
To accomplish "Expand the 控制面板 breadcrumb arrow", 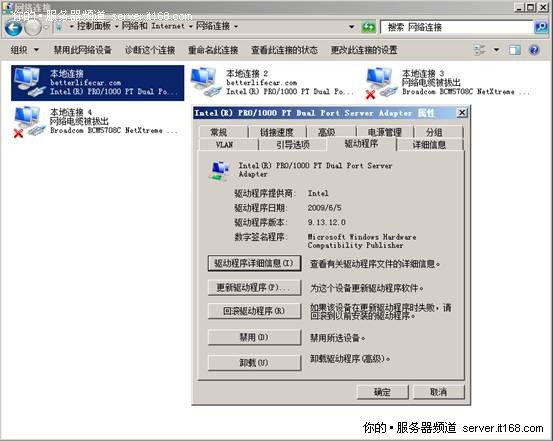I will (116, 26).
